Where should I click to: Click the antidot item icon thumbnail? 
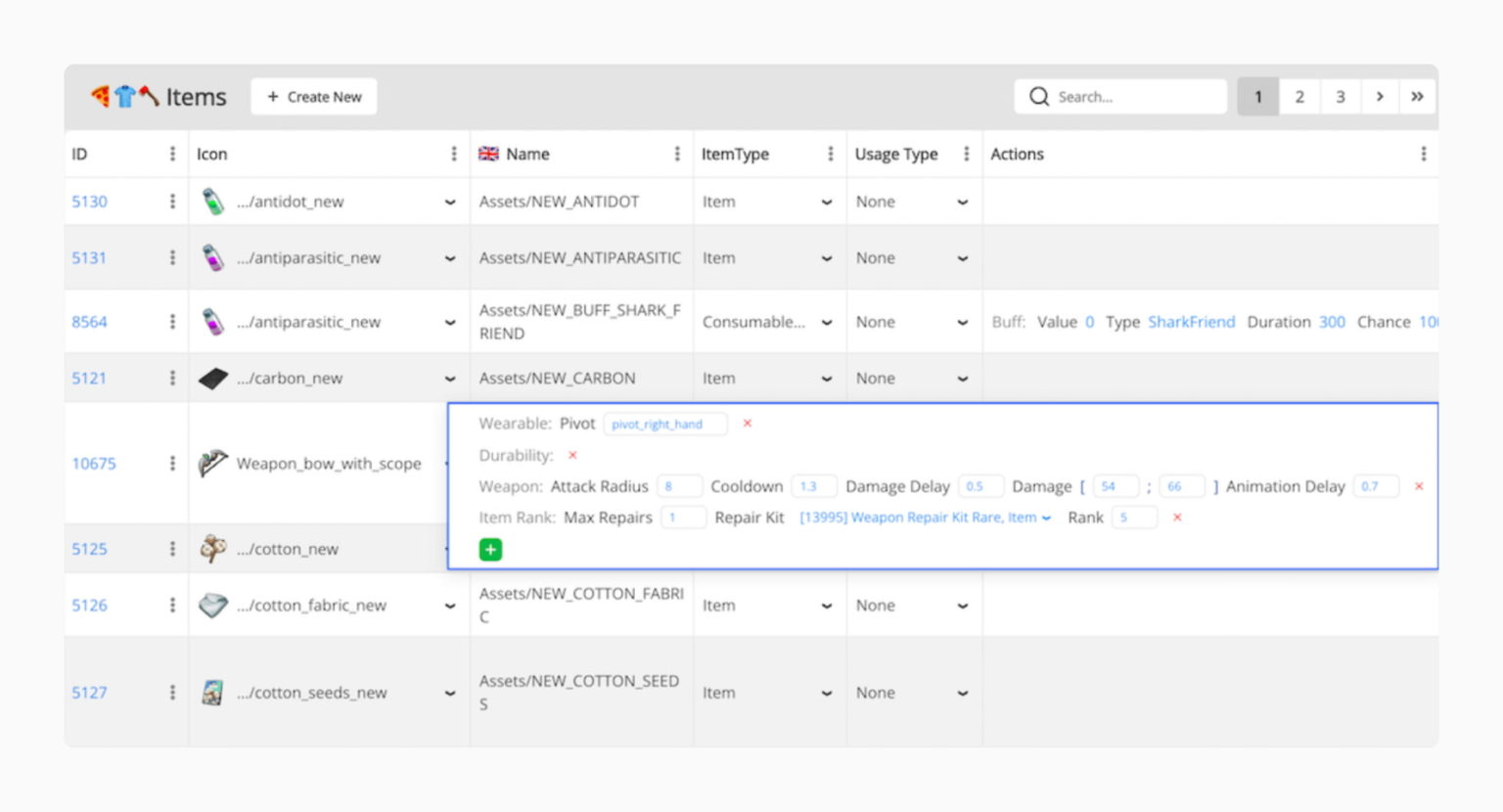(x=212, y=201)
